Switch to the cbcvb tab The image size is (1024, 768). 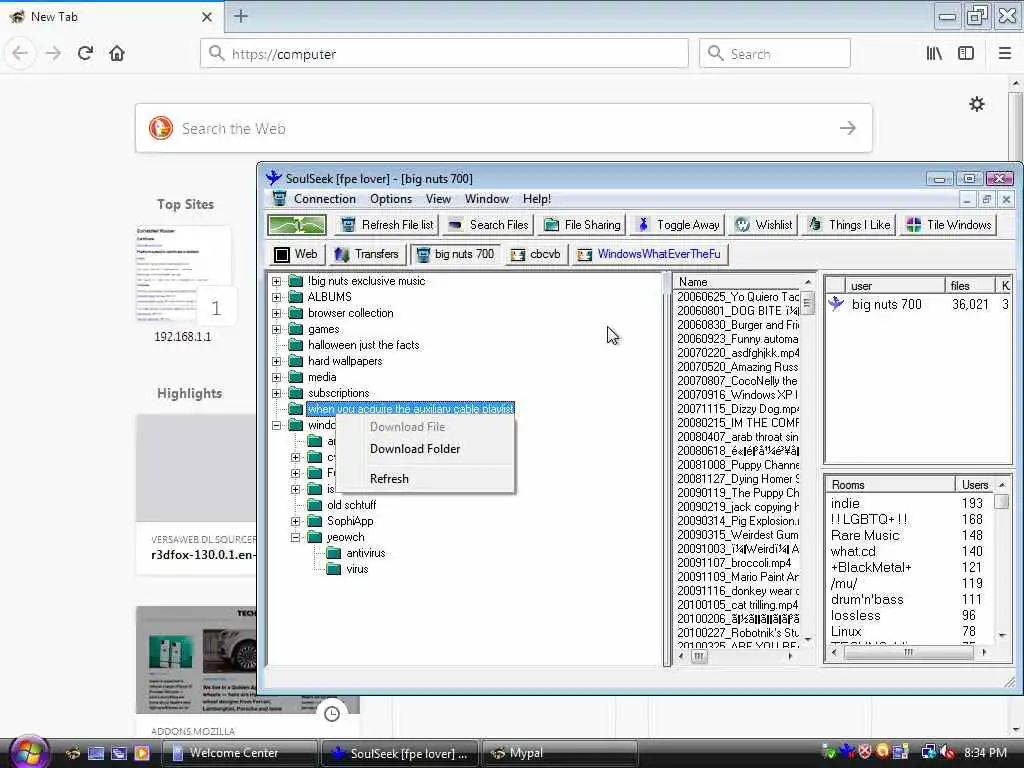(x=536, y=254)
